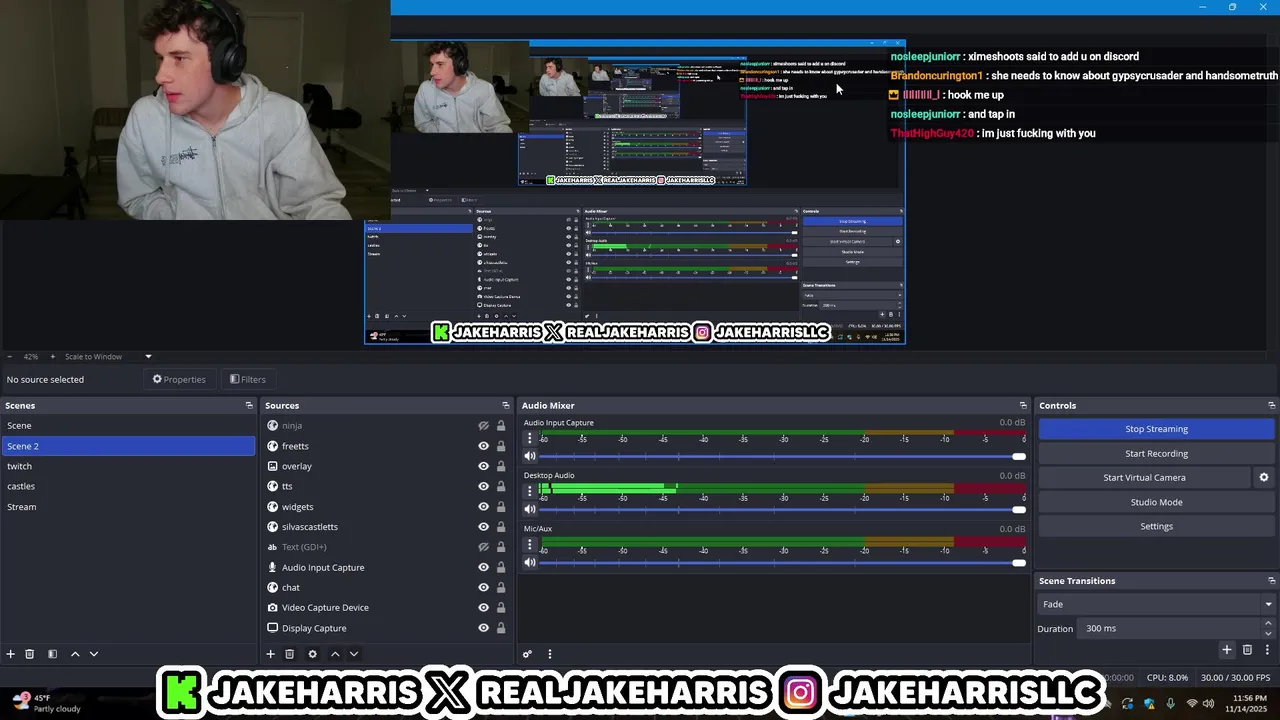
Task: Unlock the Display Capture source
Action: pyautogui.click(x=501, y=628)
